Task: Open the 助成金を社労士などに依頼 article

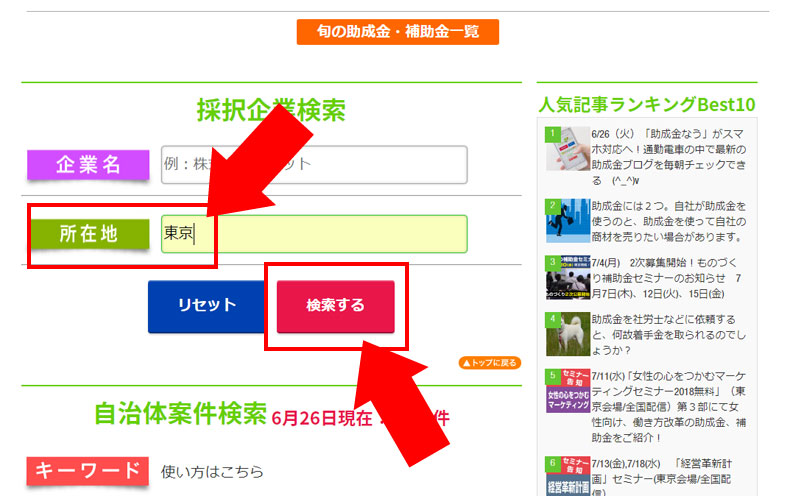Action: pyautogui.click(x=667, y=335)
